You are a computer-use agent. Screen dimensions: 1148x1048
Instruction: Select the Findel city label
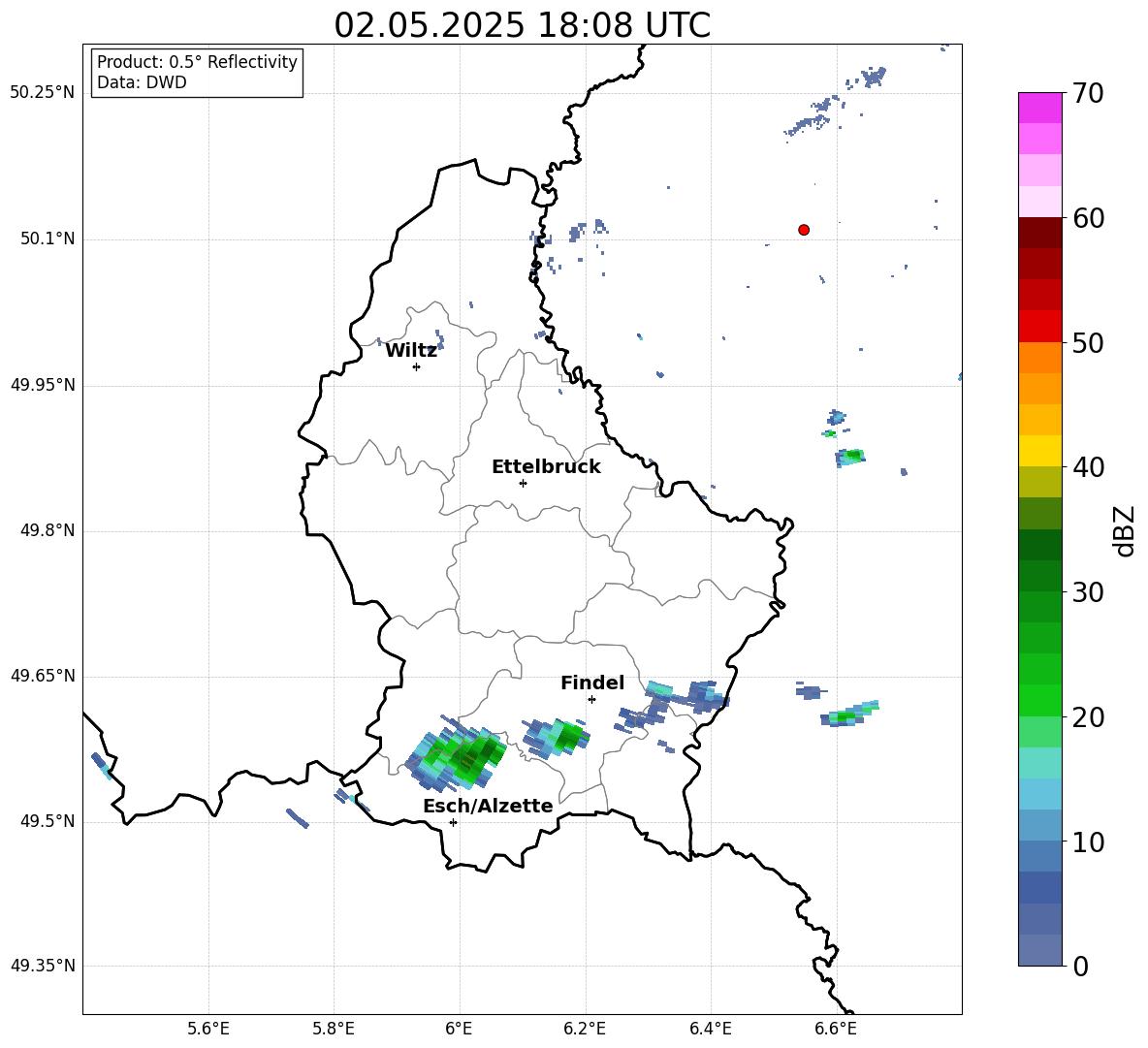coord(592,683)
